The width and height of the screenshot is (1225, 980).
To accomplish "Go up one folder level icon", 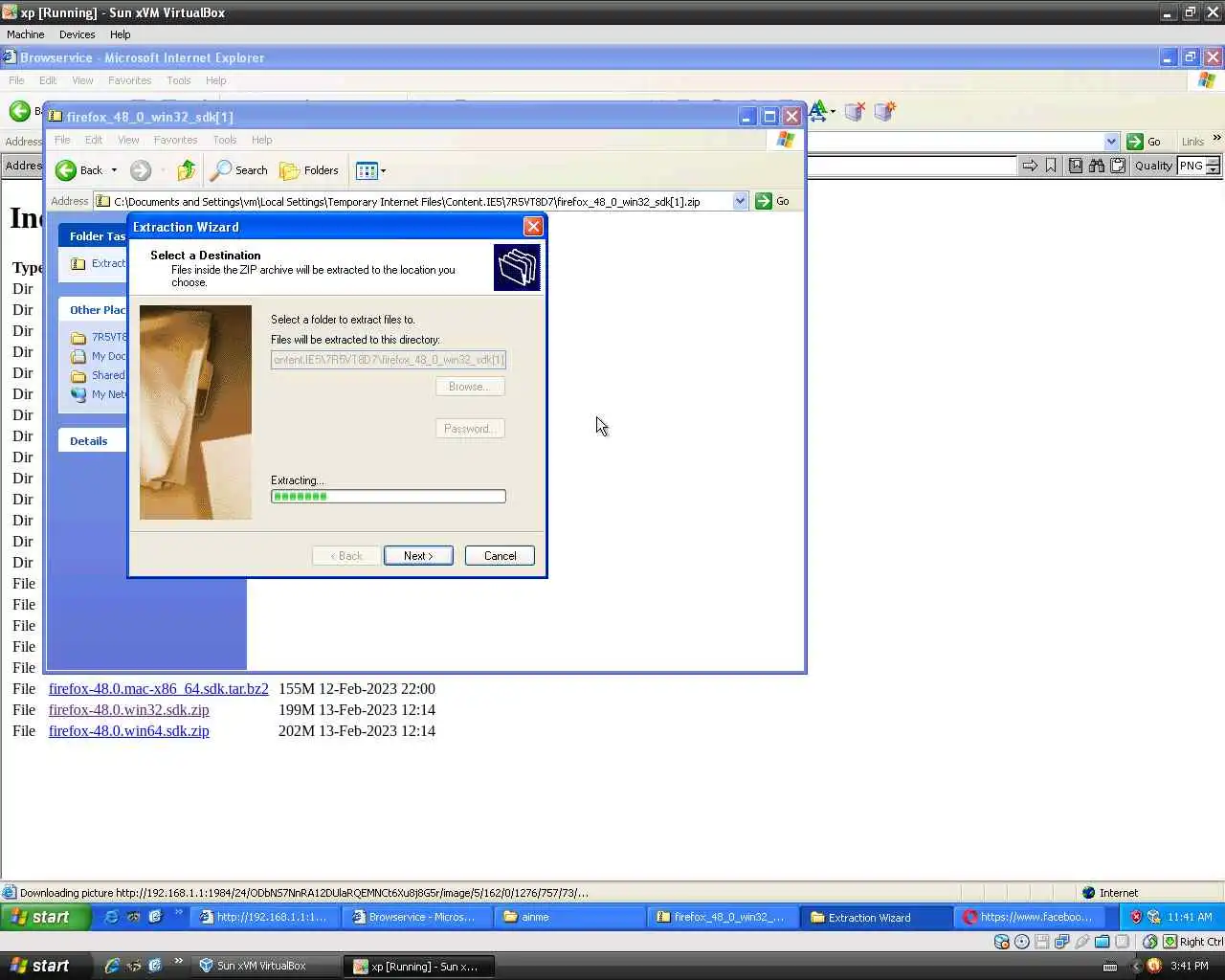I will click(187, 170).
